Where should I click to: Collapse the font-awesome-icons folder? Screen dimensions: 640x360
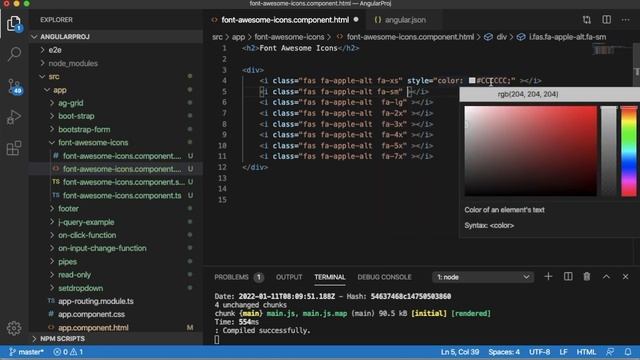pyautogui.click(x=116, y=142)
